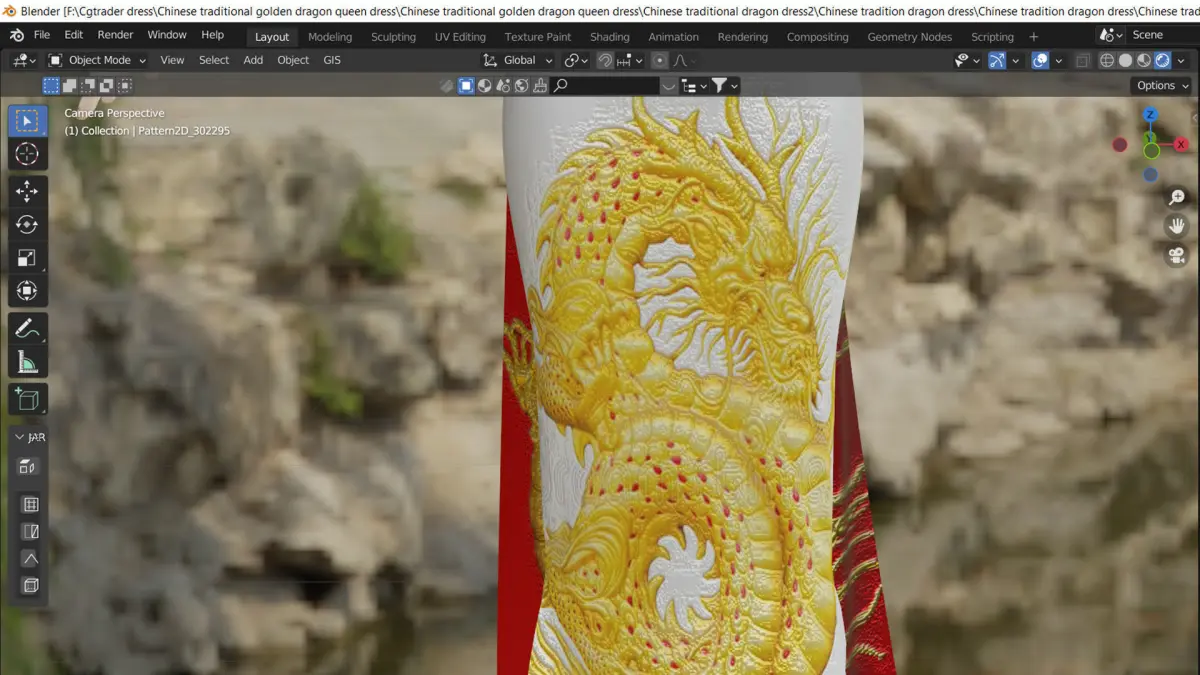Add a new workspace with plus
1200x675 pixels.
tap(1033, 37)
